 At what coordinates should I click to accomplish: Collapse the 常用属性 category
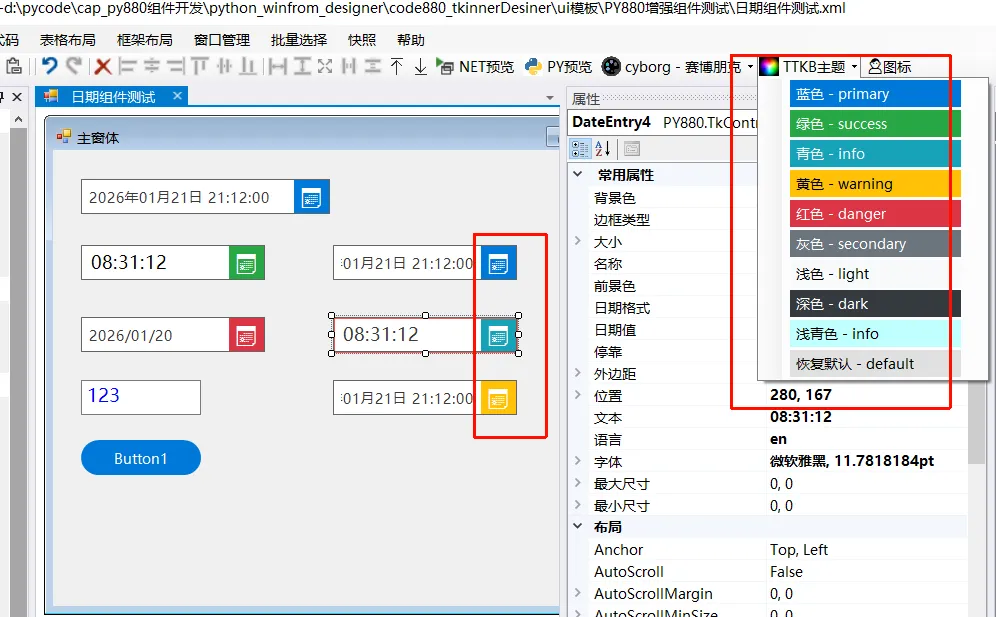pyautogui.click(x=578, y=174)
